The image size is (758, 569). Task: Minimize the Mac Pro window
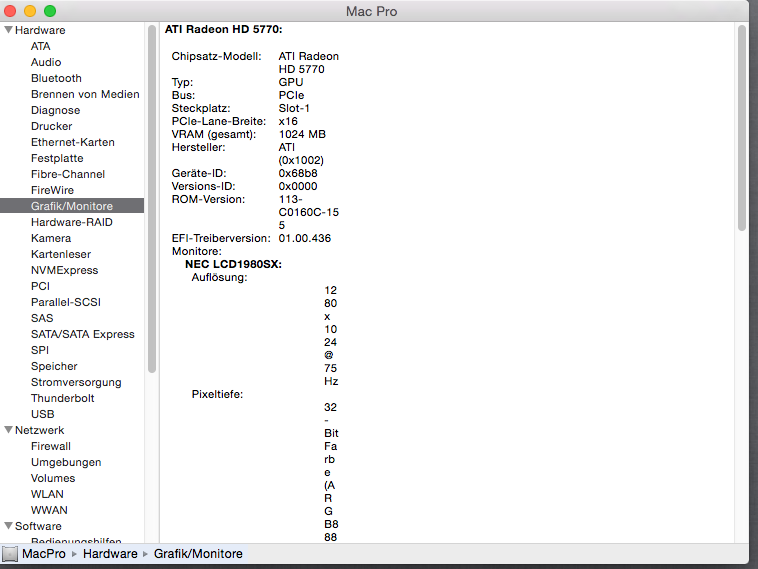point(30,11)
